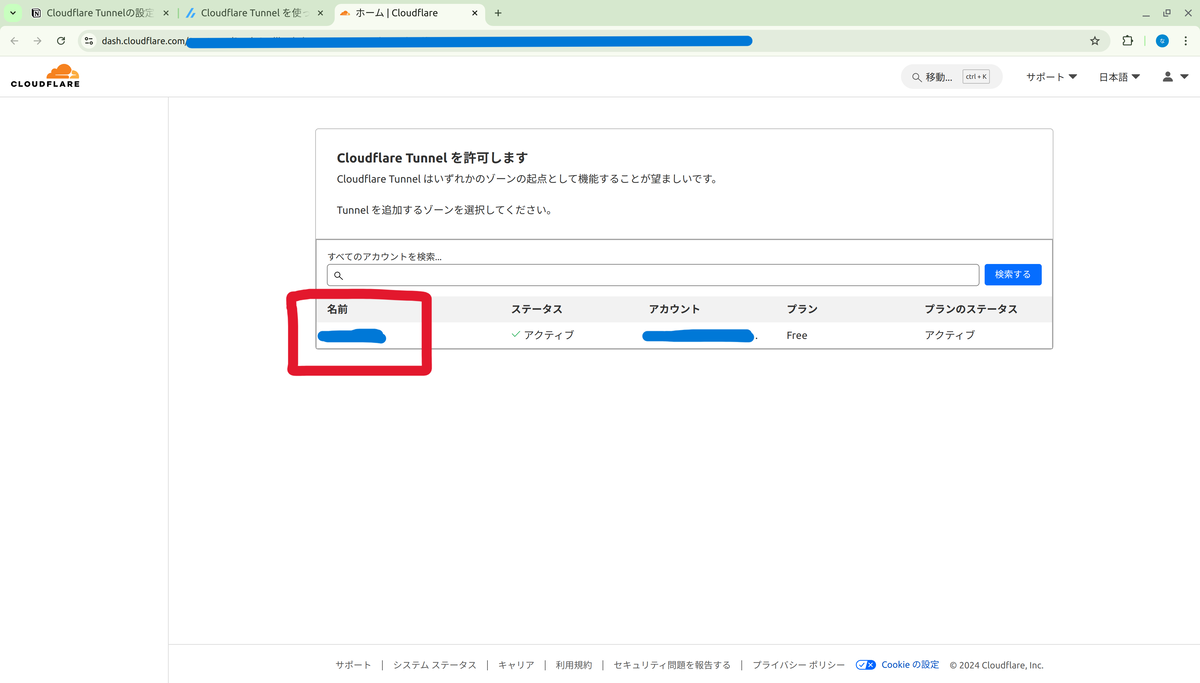The height and width of the screenshot is (683, 1200).
Task: Click the アカウント column header
Action: (x=674, y=309)
